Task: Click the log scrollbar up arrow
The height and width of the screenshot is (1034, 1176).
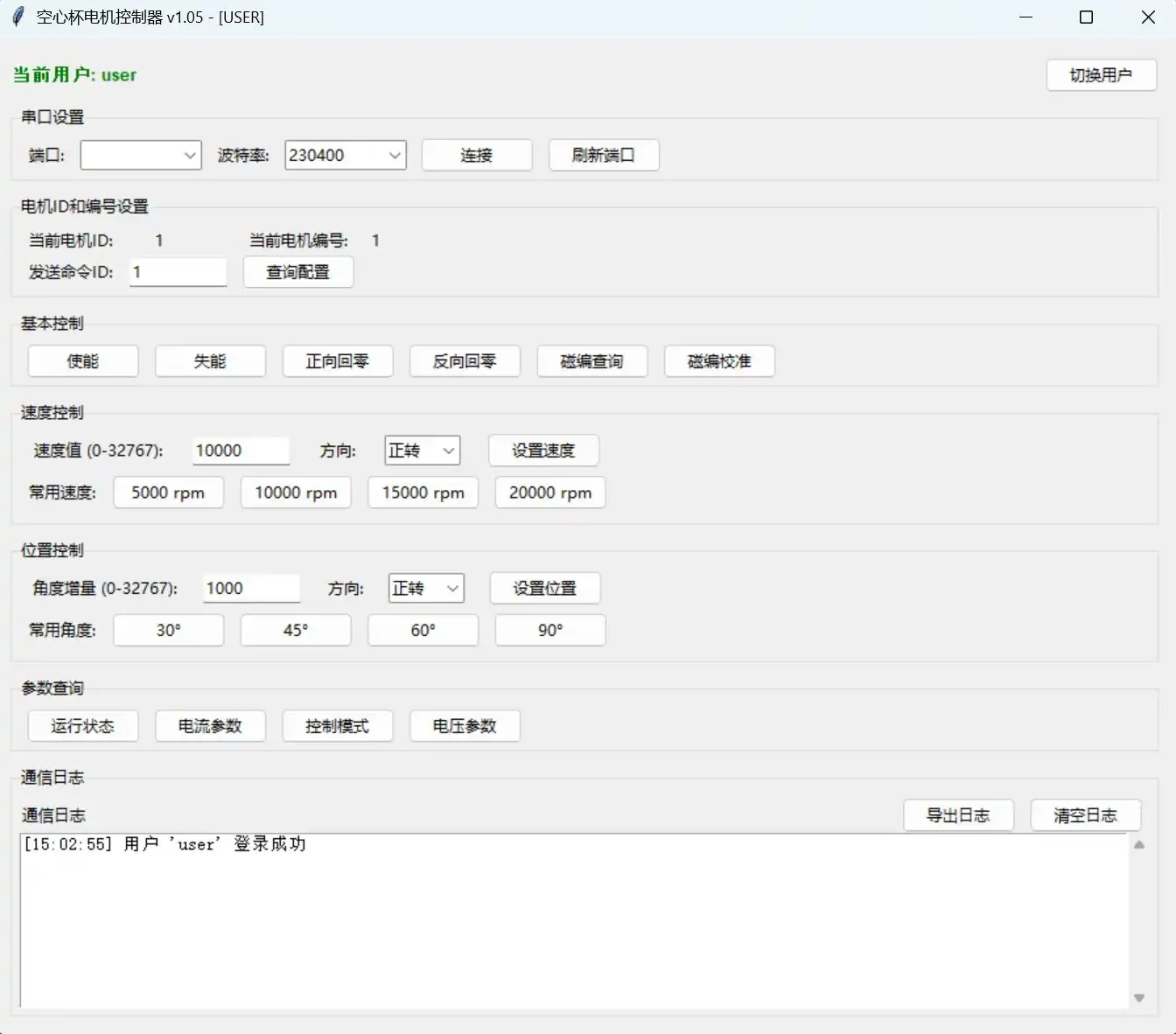Action: pyautogui.click(x=1139, y=845)
